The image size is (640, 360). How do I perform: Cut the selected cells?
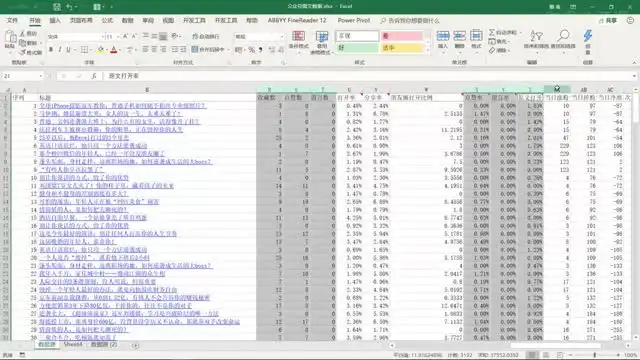29,33
